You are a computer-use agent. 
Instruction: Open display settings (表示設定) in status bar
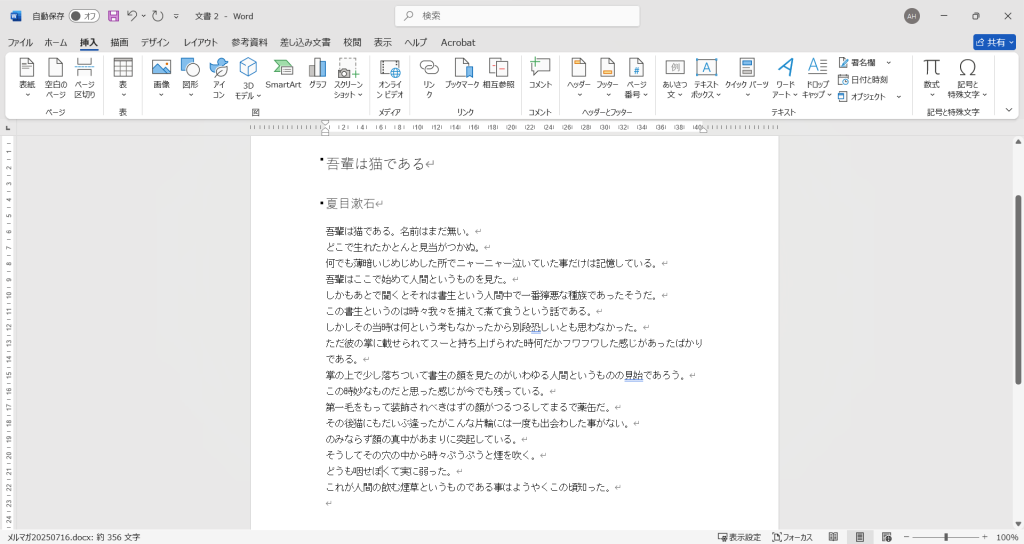739,537
